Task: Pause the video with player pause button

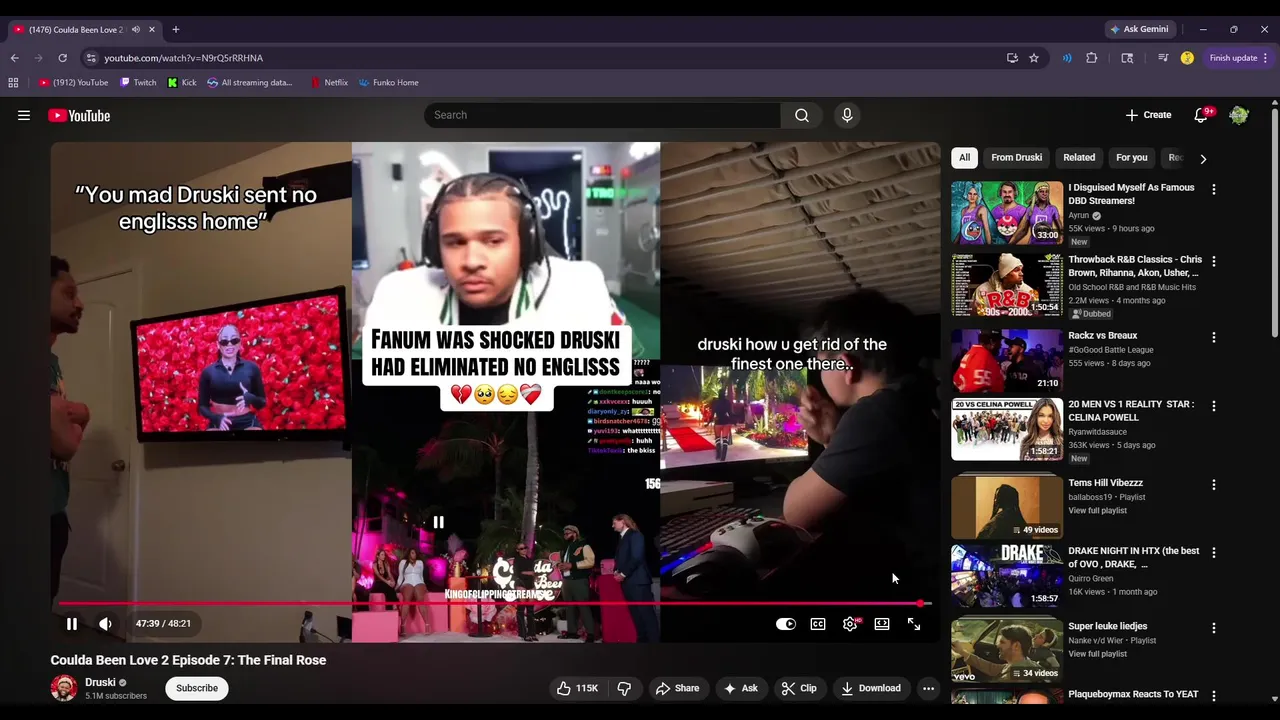Action: (72, 624)
